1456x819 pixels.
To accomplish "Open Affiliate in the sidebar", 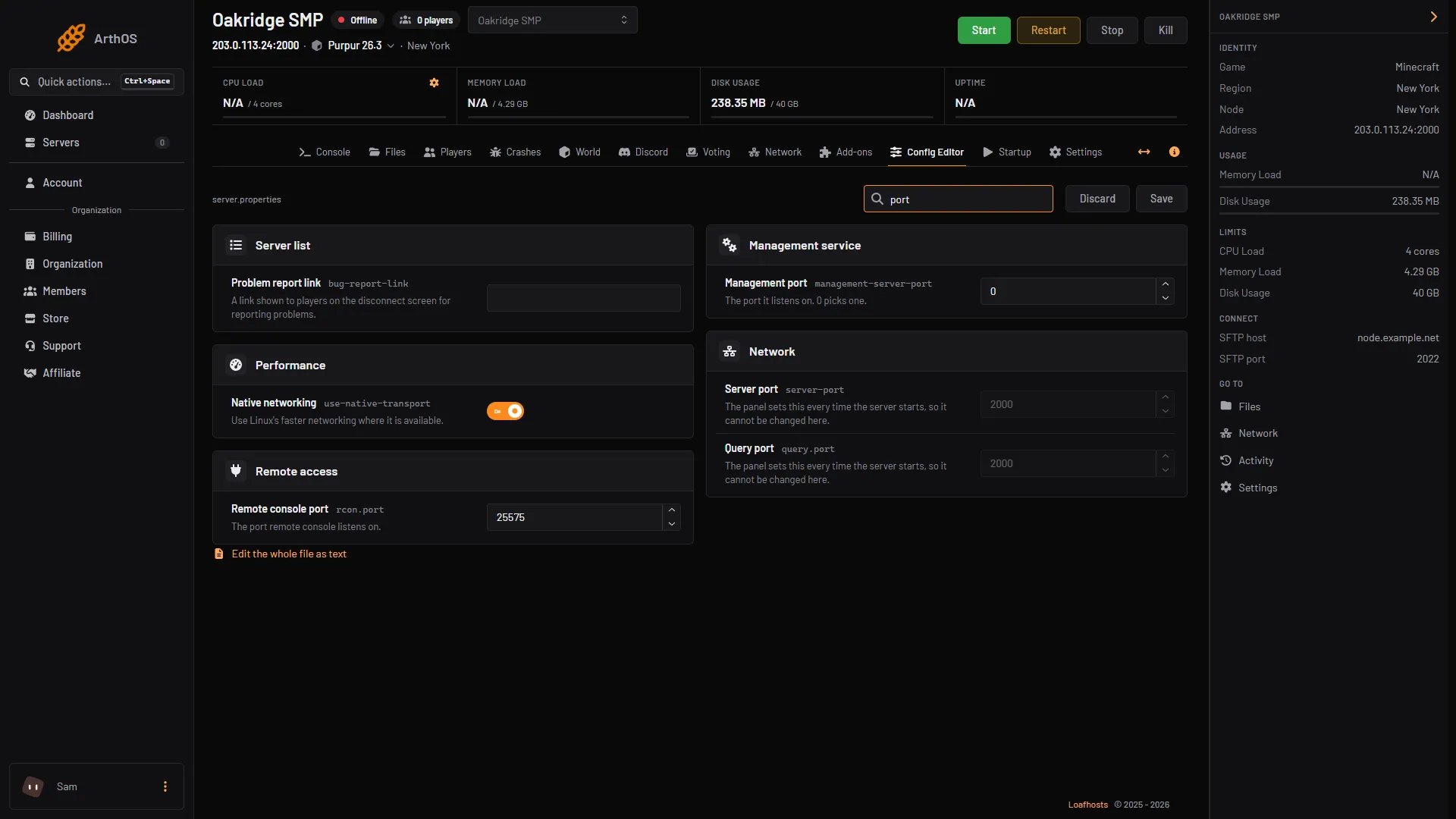I will coord(96,373).
